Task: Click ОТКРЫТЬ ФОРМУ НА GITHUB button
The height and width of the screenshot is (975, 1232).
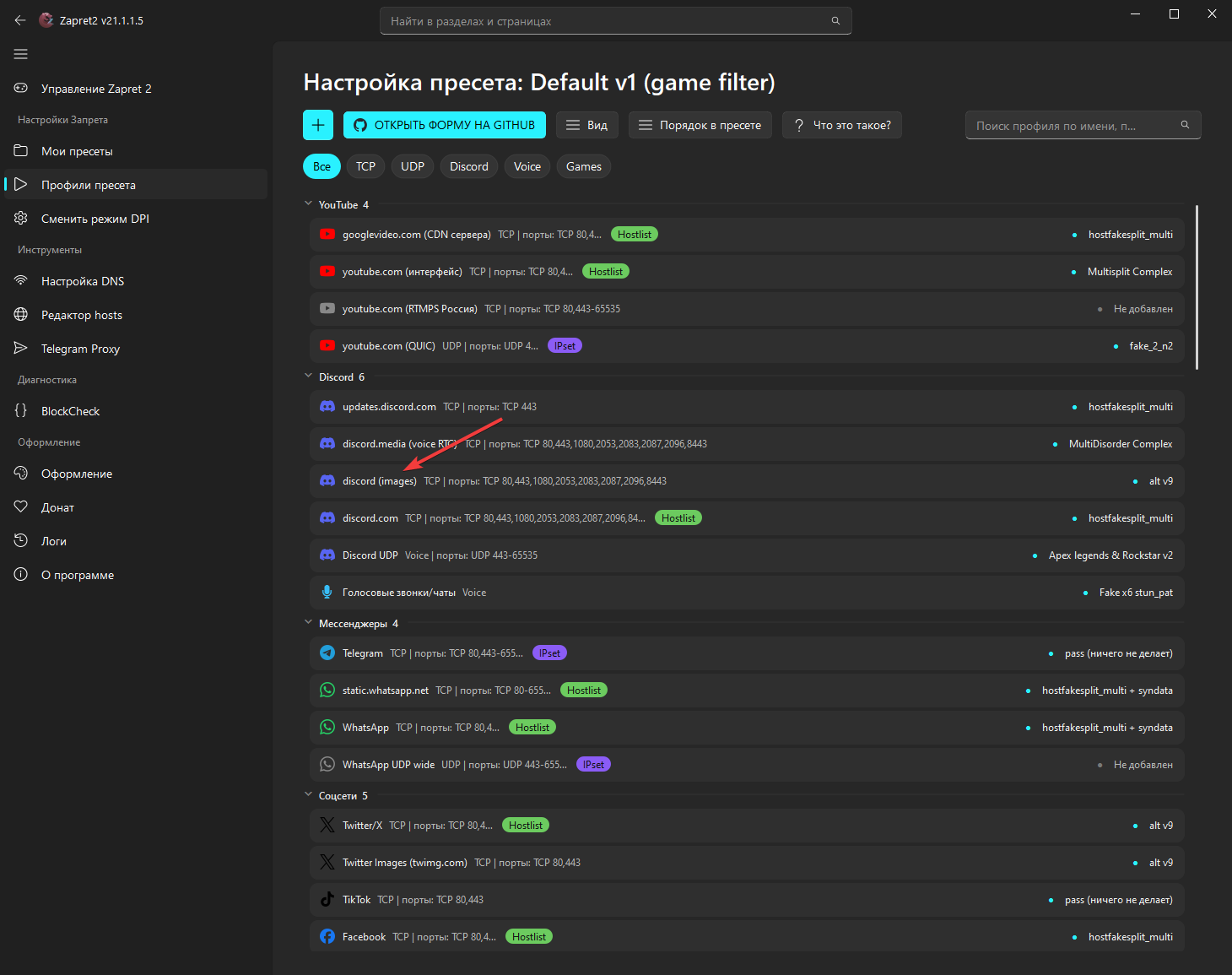Action: pyautogui.click(x=445, y=125)
